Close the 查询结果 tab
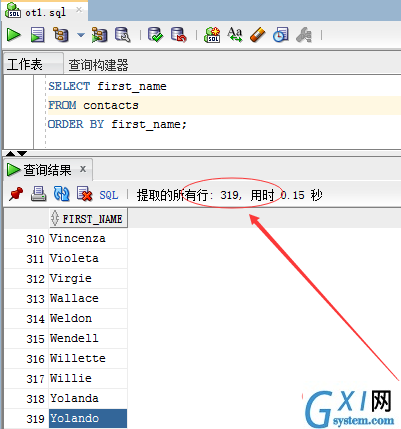Viewport: 401px width, 429px height. 83,169
